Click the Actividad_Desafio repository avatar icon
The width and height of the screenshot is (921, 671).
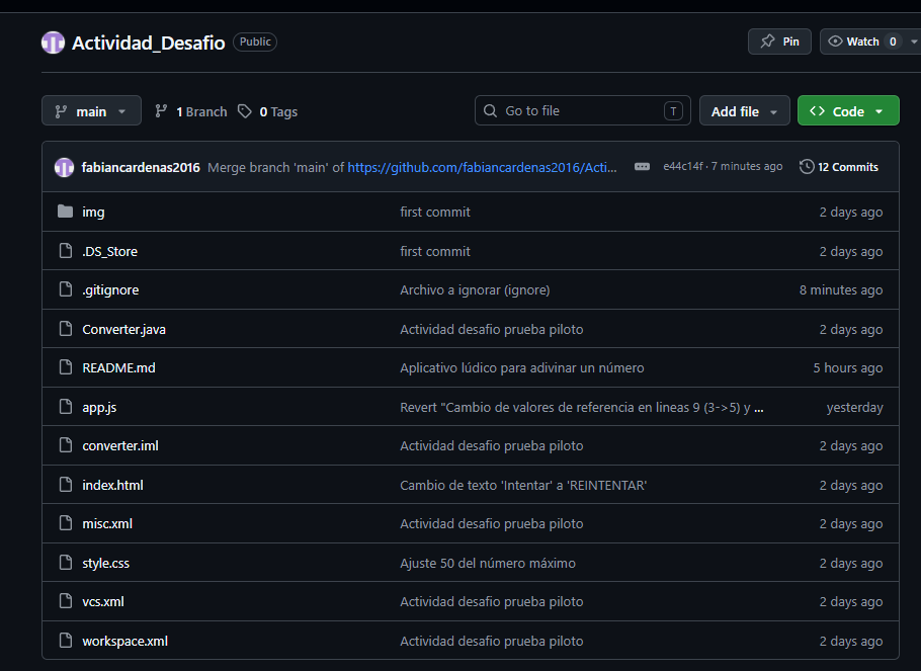pyautogui.click(x=53, y=42)
